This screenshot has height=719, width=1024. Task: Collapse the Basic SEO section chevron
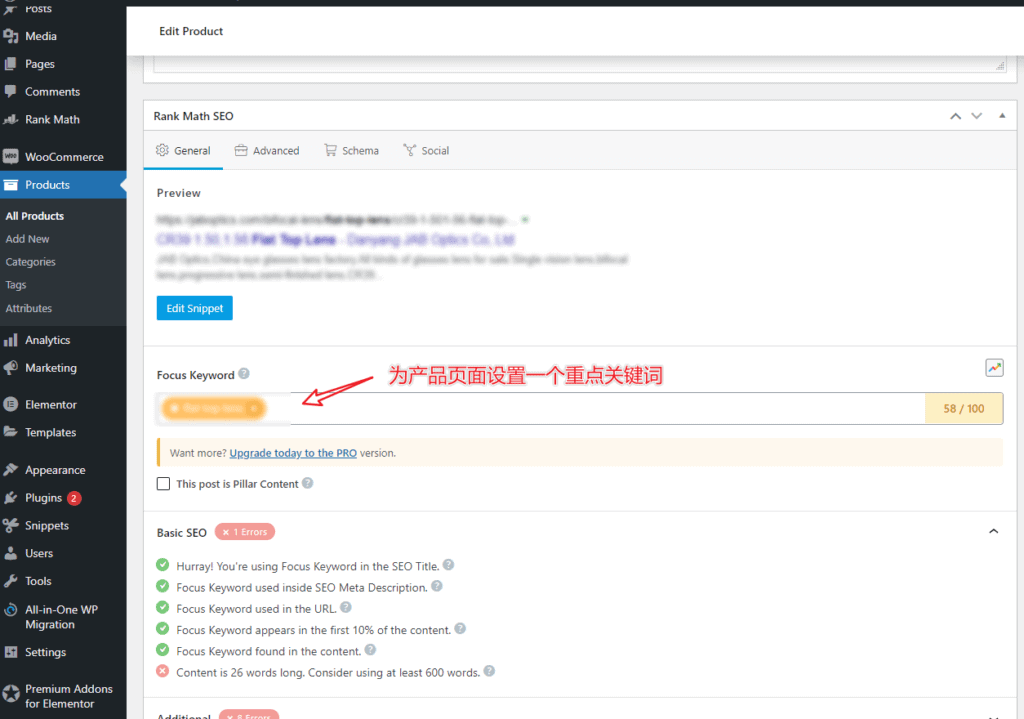[993, 532]
